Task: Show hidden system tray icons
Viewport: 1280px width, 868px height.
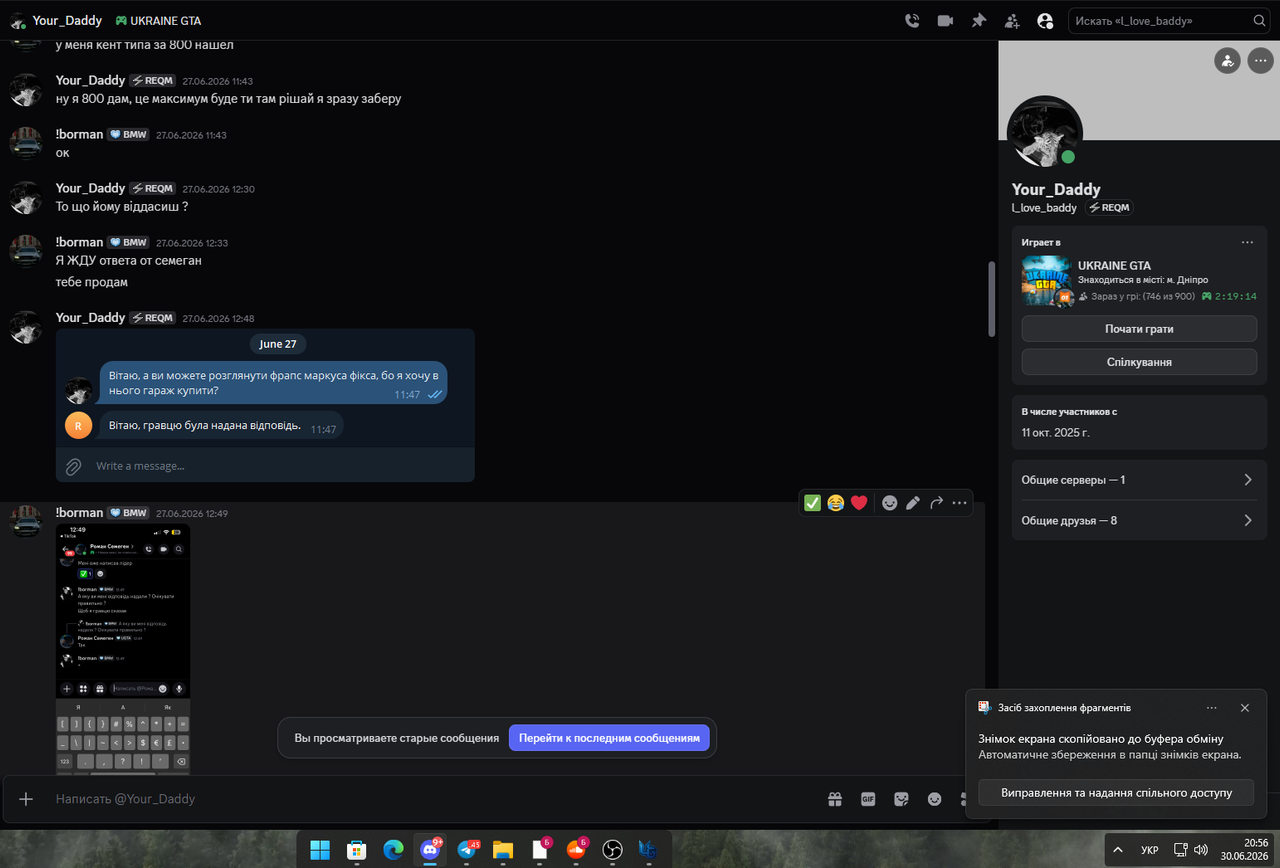Action: click(1118, 850)
